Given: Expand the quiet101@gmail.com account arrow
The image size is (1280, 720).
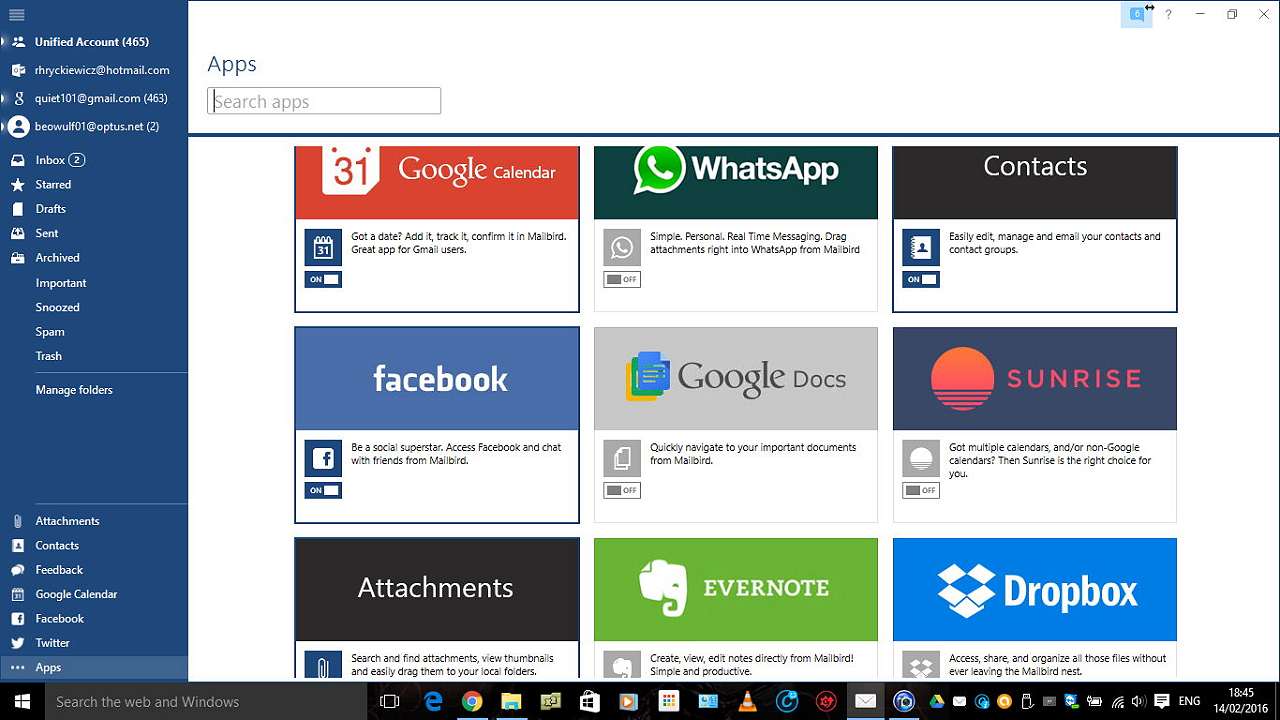Looking at the screenshot, I should click(x=4, y=98).
